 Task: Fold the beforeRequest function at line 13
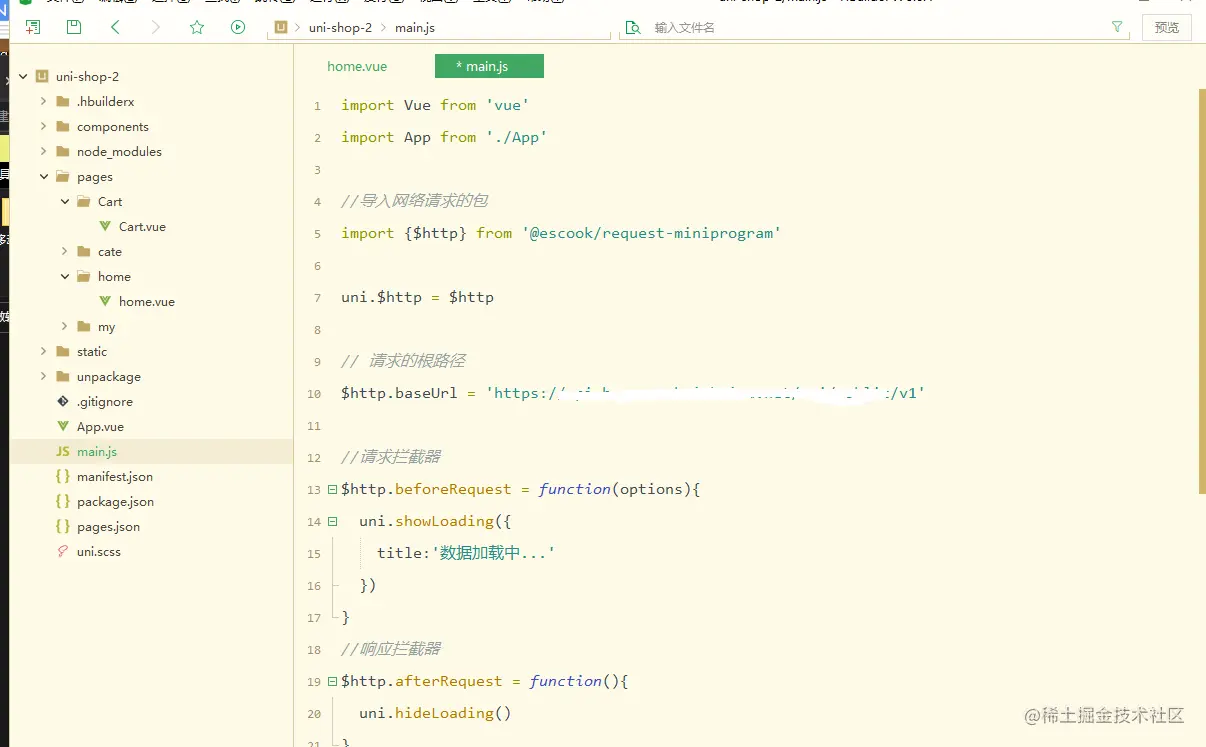coord(332,489)
